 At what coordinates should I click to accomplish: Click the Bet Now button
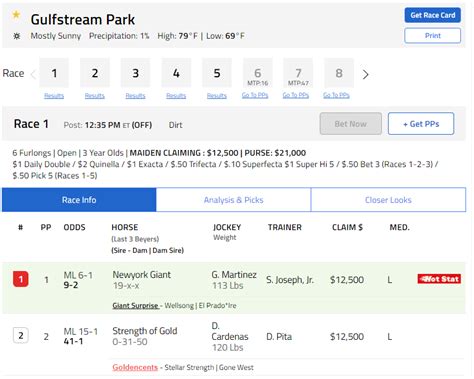[x=351, y=124]
